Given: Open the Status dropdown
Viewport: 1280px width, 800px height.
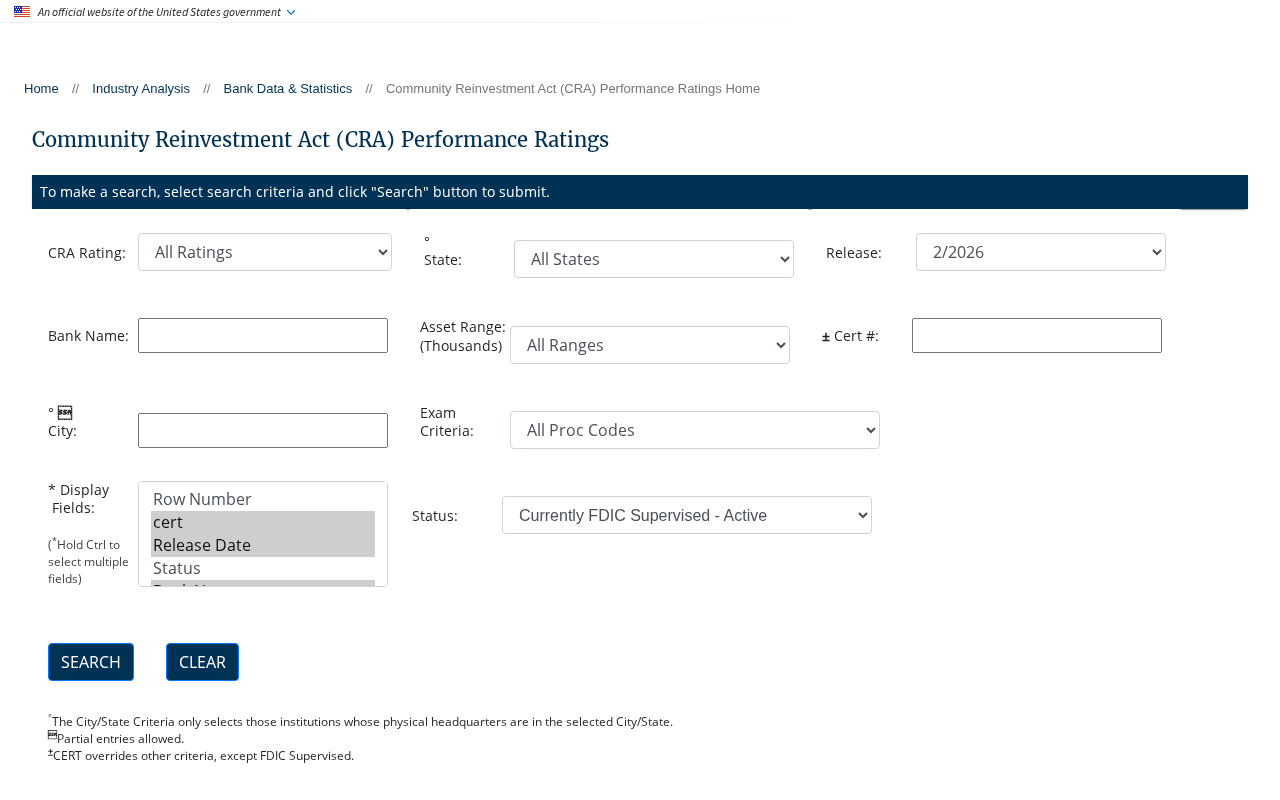Looking at the screenshot, I should point(687,515).
